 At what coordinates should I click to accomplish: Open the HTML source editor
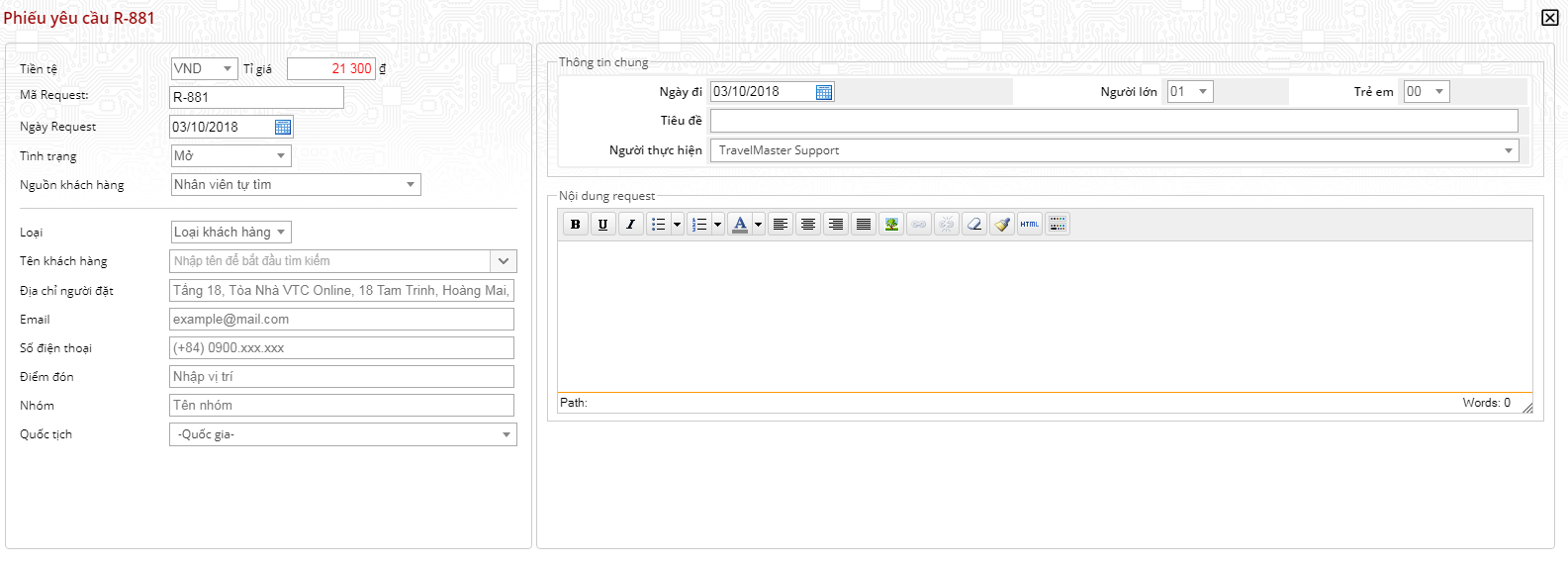[1030, 225]
